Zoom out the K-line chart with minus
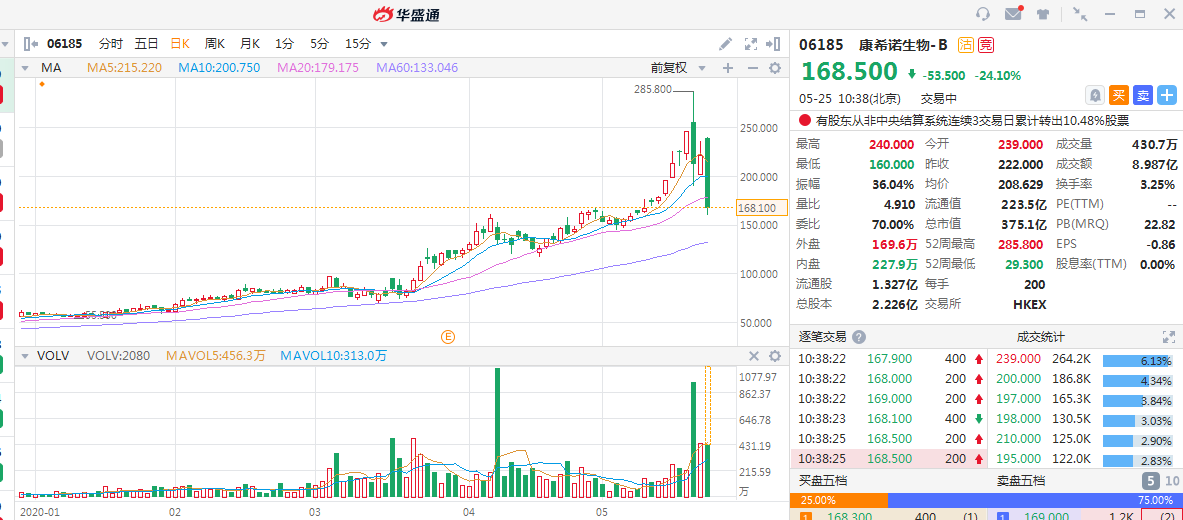The image size is (1183, 520). (752, 68)
